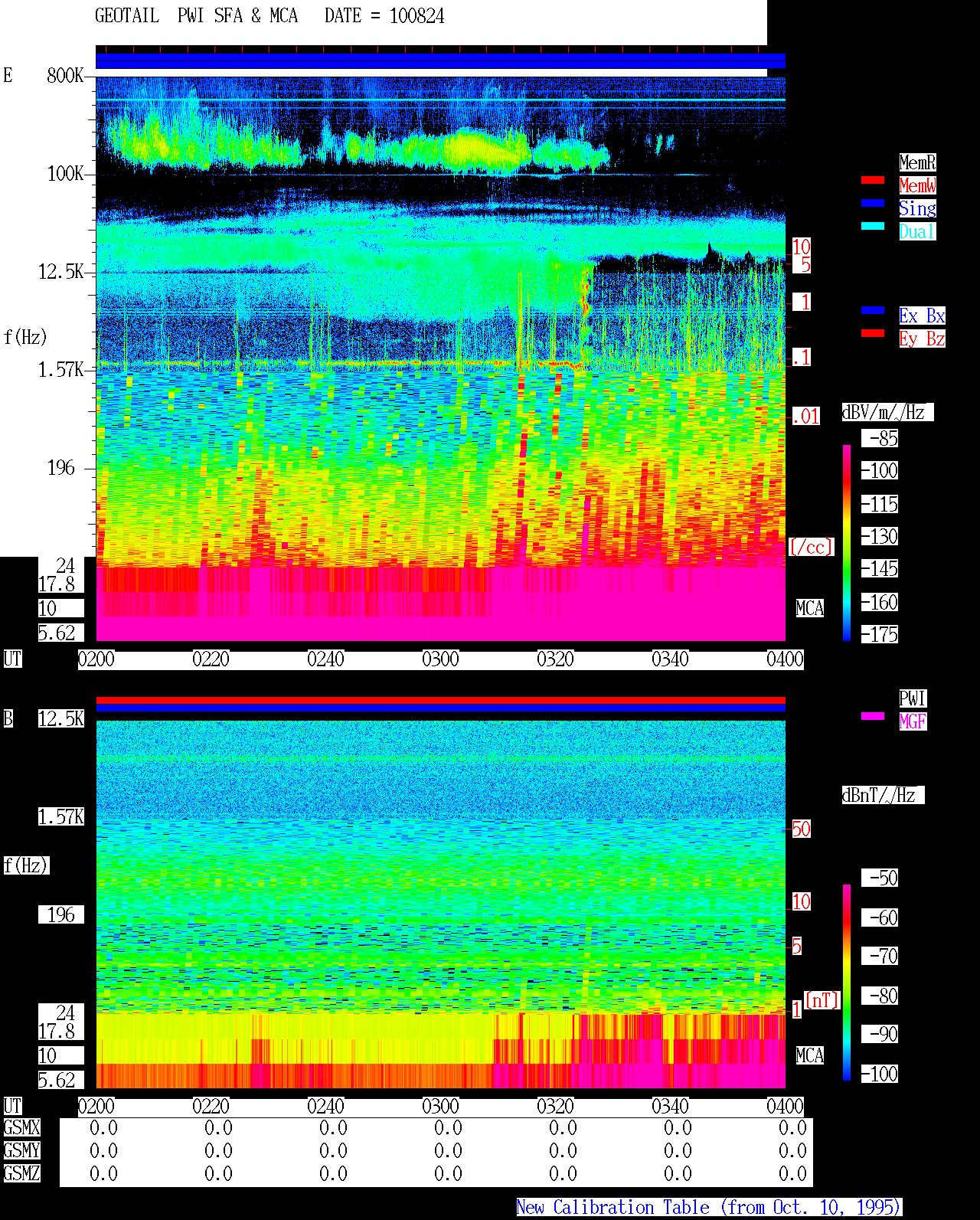Select the MemW legend label
Screen dimensions: 980x1220
(x=917, y=185)
